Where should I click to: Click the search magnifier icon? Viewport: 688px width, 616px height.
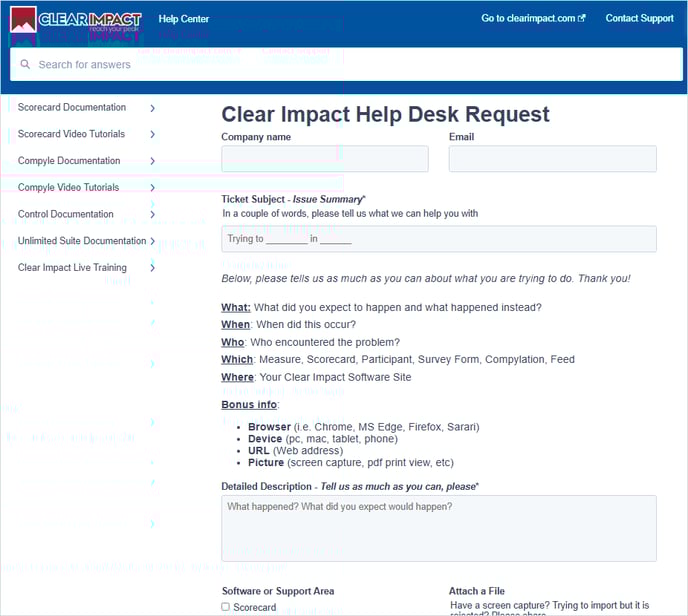[25, 64]
